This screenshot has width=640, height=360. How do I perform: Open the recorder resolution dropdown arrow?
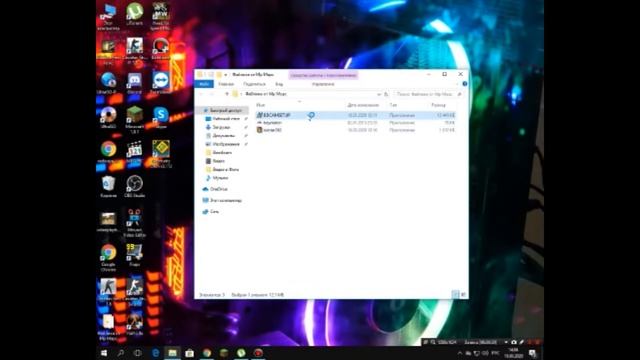pyautogui.click(x=506, y=342)
